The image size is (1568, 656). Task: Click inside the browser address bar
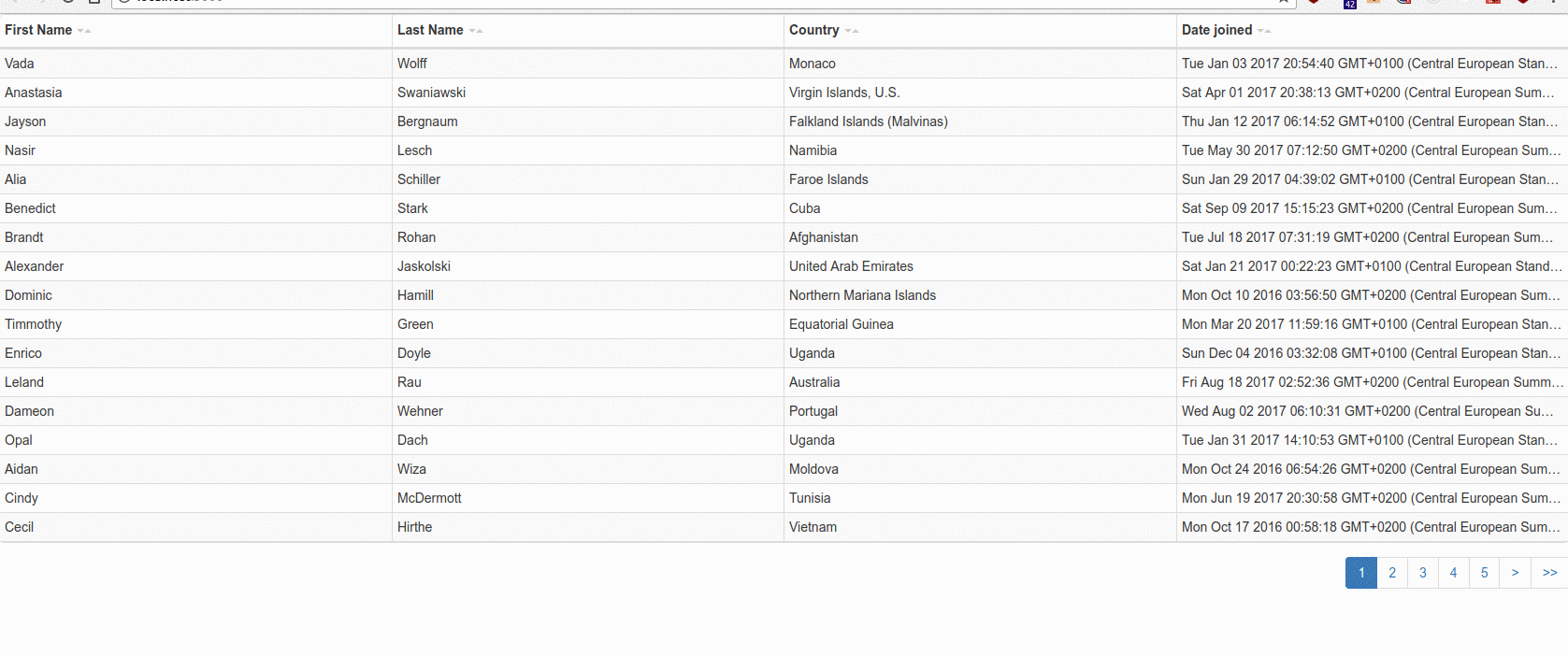pos(655,2)
